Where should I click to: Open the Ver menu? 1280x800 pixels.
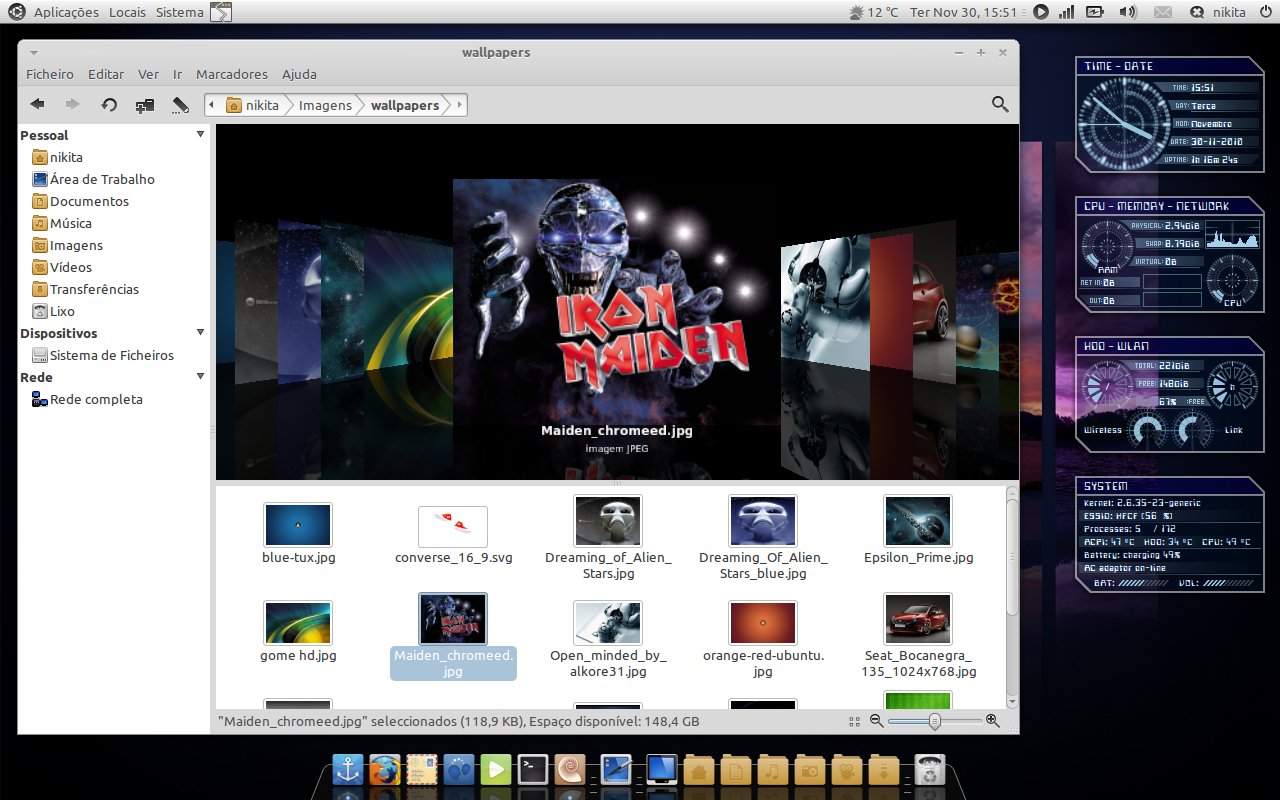click(x=148, y=74)
